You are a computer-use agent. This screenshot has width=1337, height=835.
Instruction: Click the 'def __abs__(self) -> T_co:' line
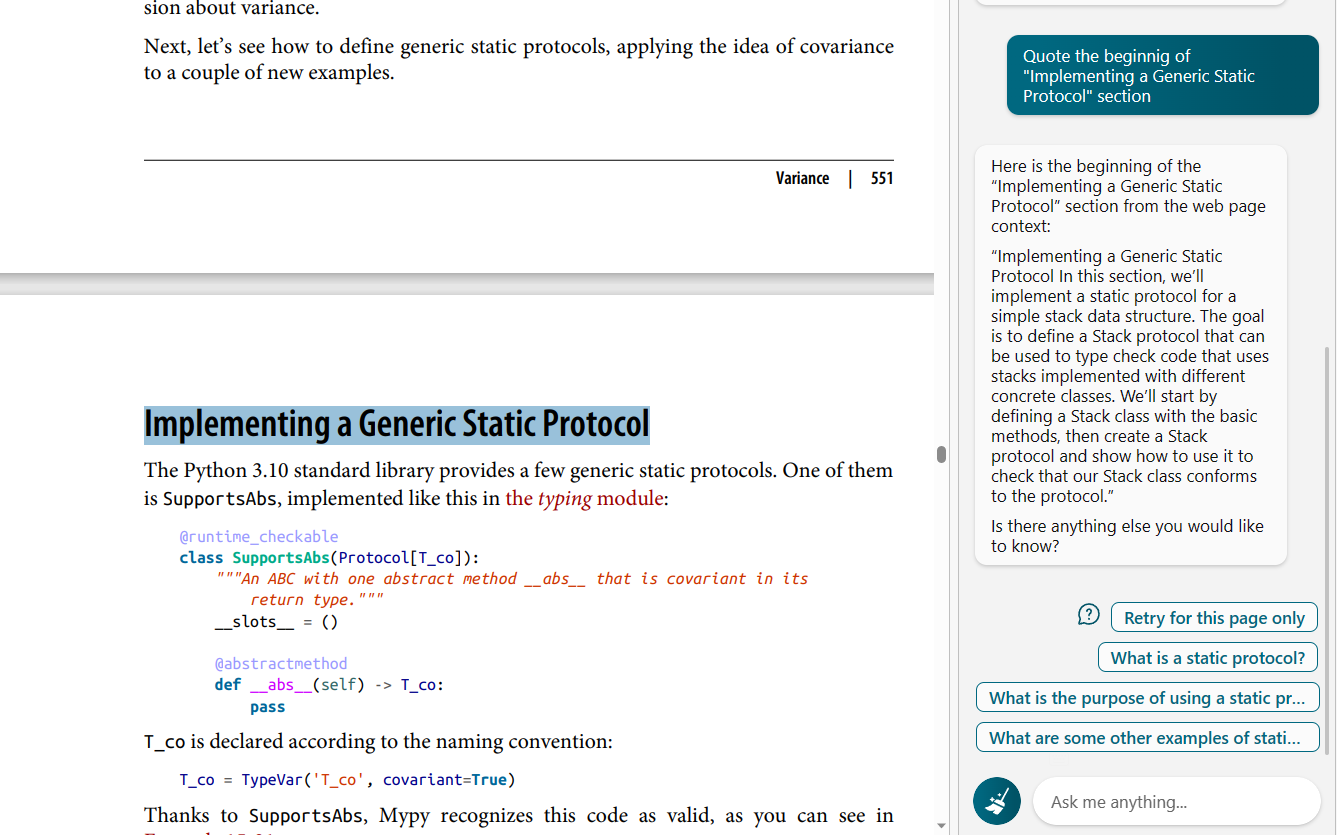click(x=330, y=685)
